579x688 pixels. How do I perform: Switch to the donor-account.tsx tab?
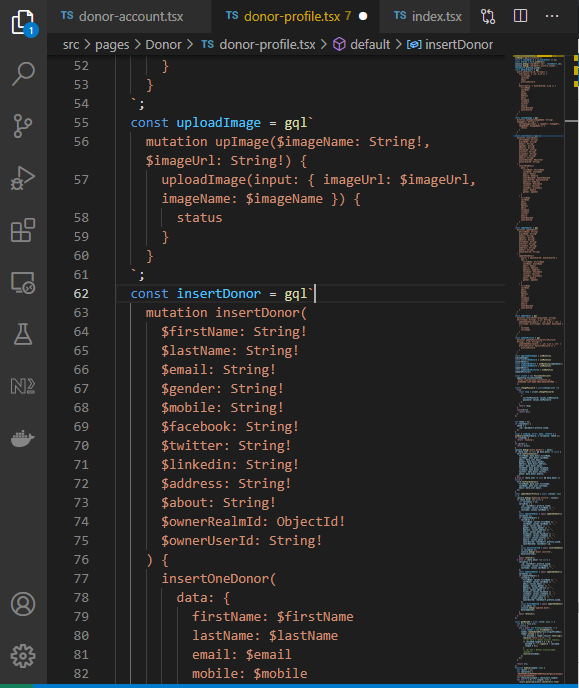click(122, 17)
